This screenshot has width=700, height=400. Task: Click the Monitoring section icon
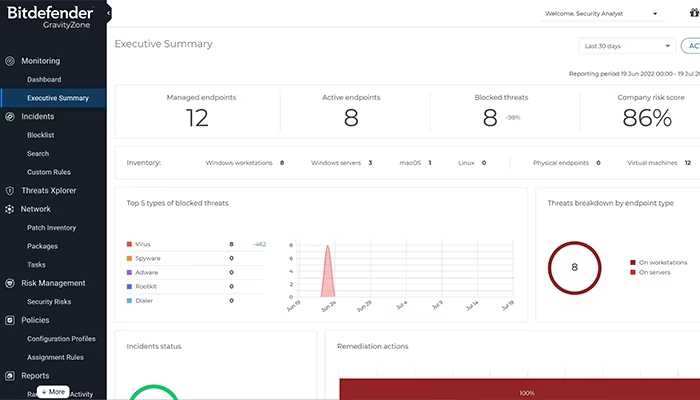(x=10, y=61)
